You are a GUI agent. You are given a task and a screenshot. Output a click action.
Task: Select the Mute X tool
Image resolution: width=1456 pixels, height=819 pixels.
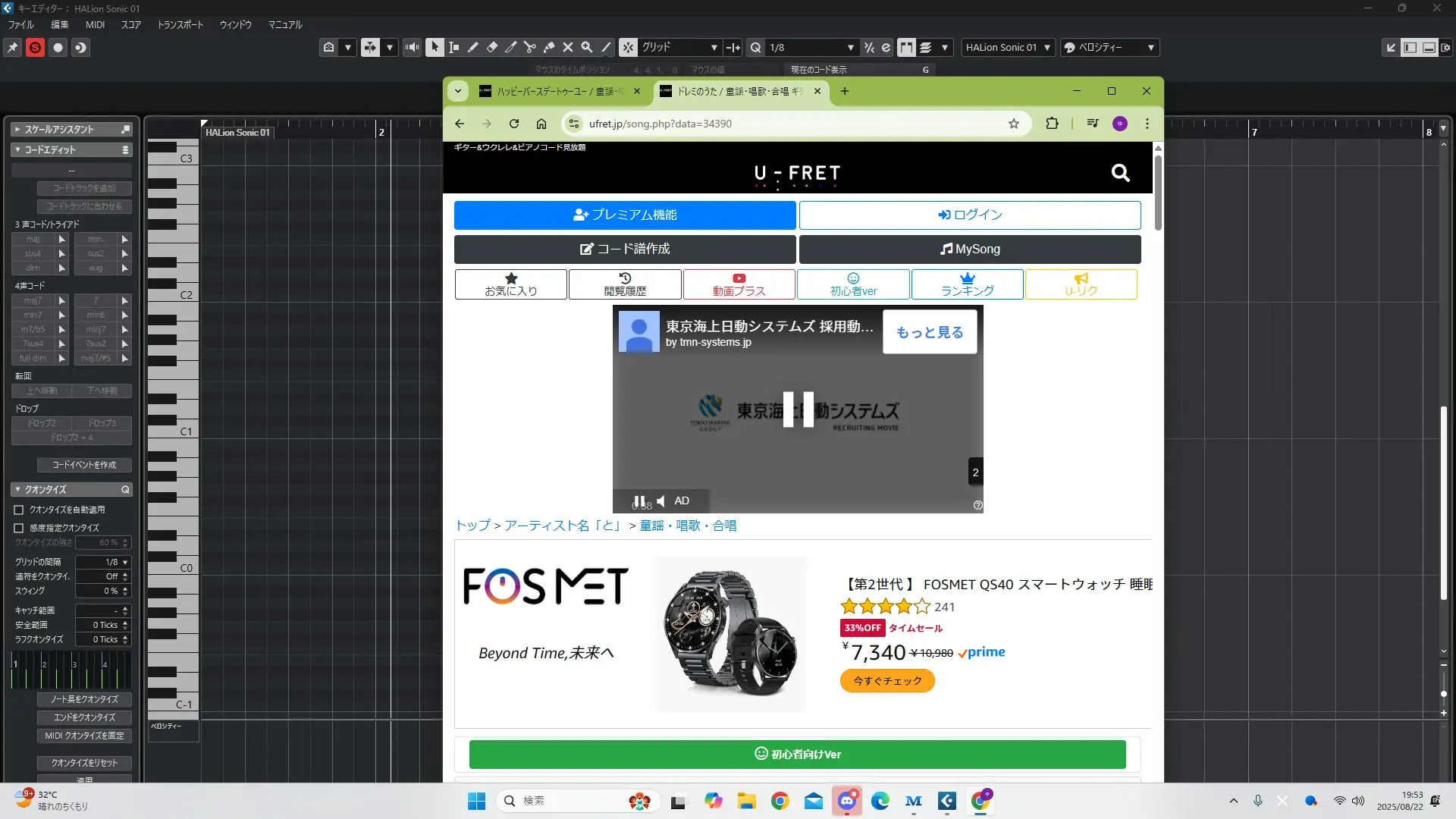point(567,47)
